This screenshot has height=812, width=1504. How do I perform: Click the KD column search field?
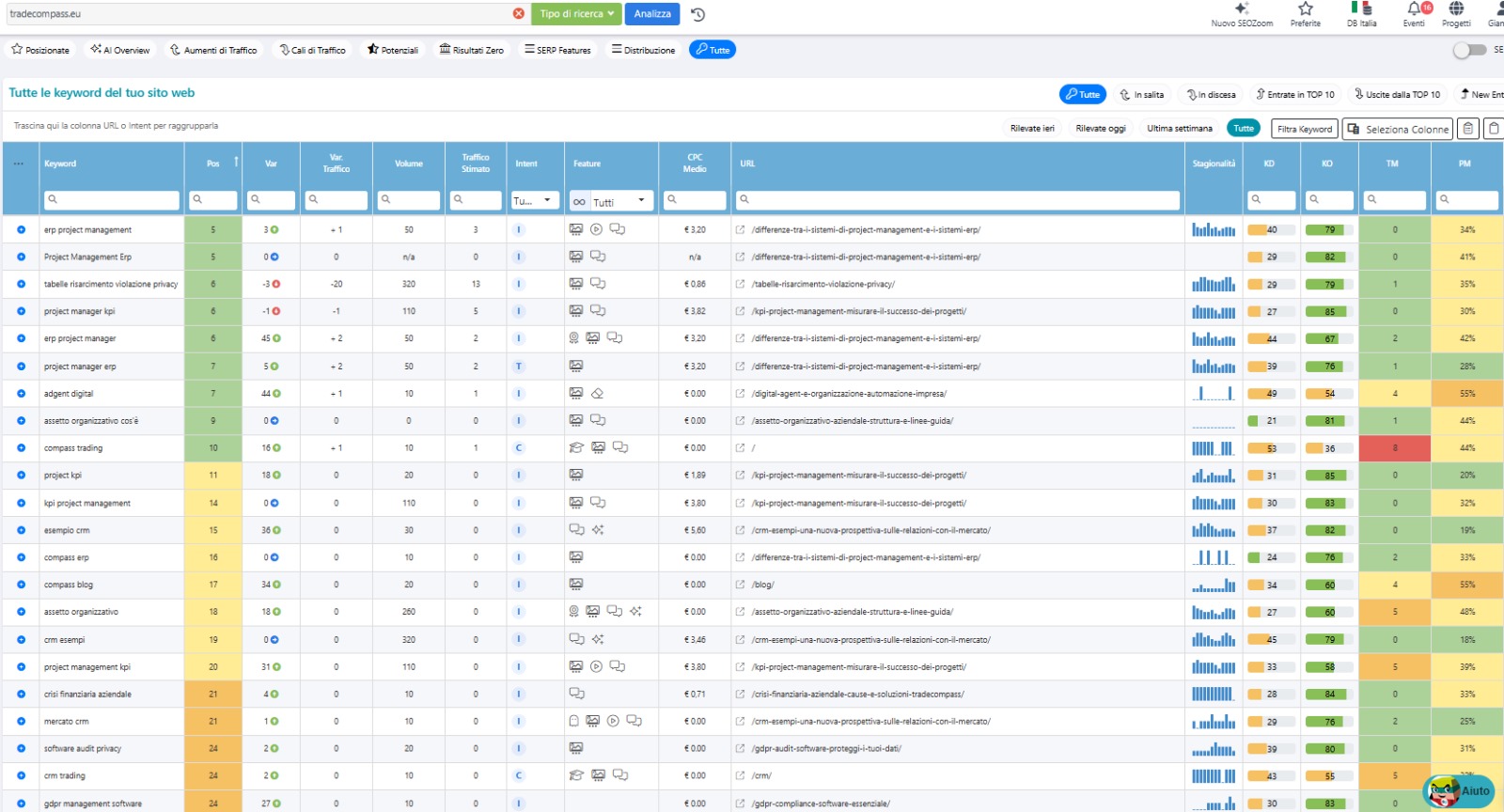tap(1272, 200)
